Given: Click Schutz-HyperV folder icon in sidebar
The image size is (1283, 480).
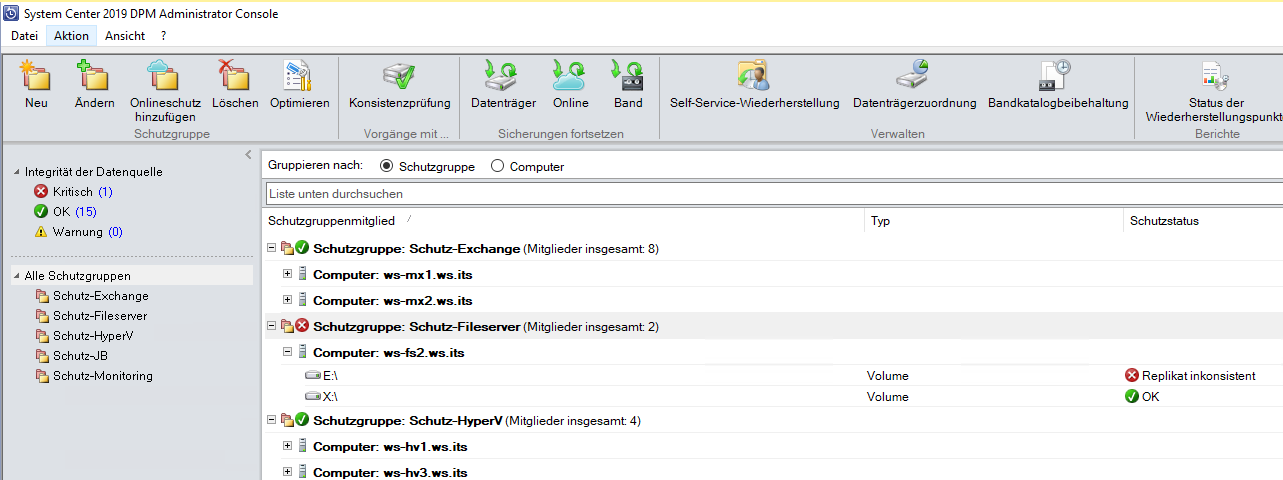Looking at the screenshot, I should click(42, 336).
